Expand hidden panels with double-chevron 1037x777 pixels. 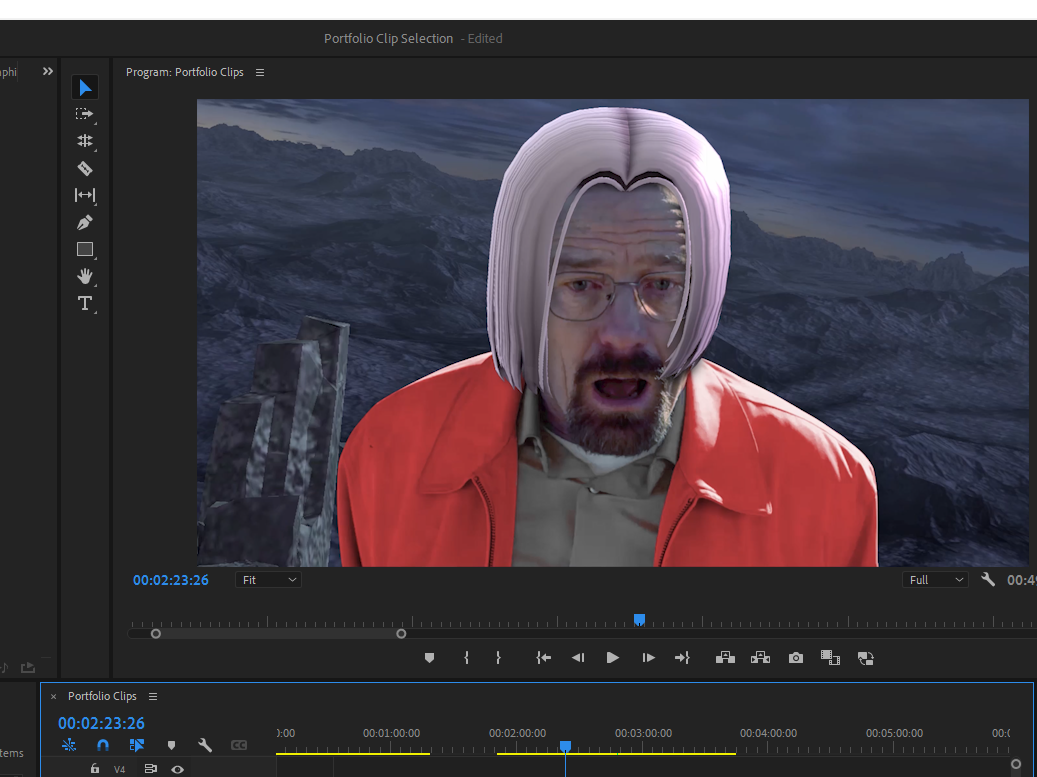(48, 71)
